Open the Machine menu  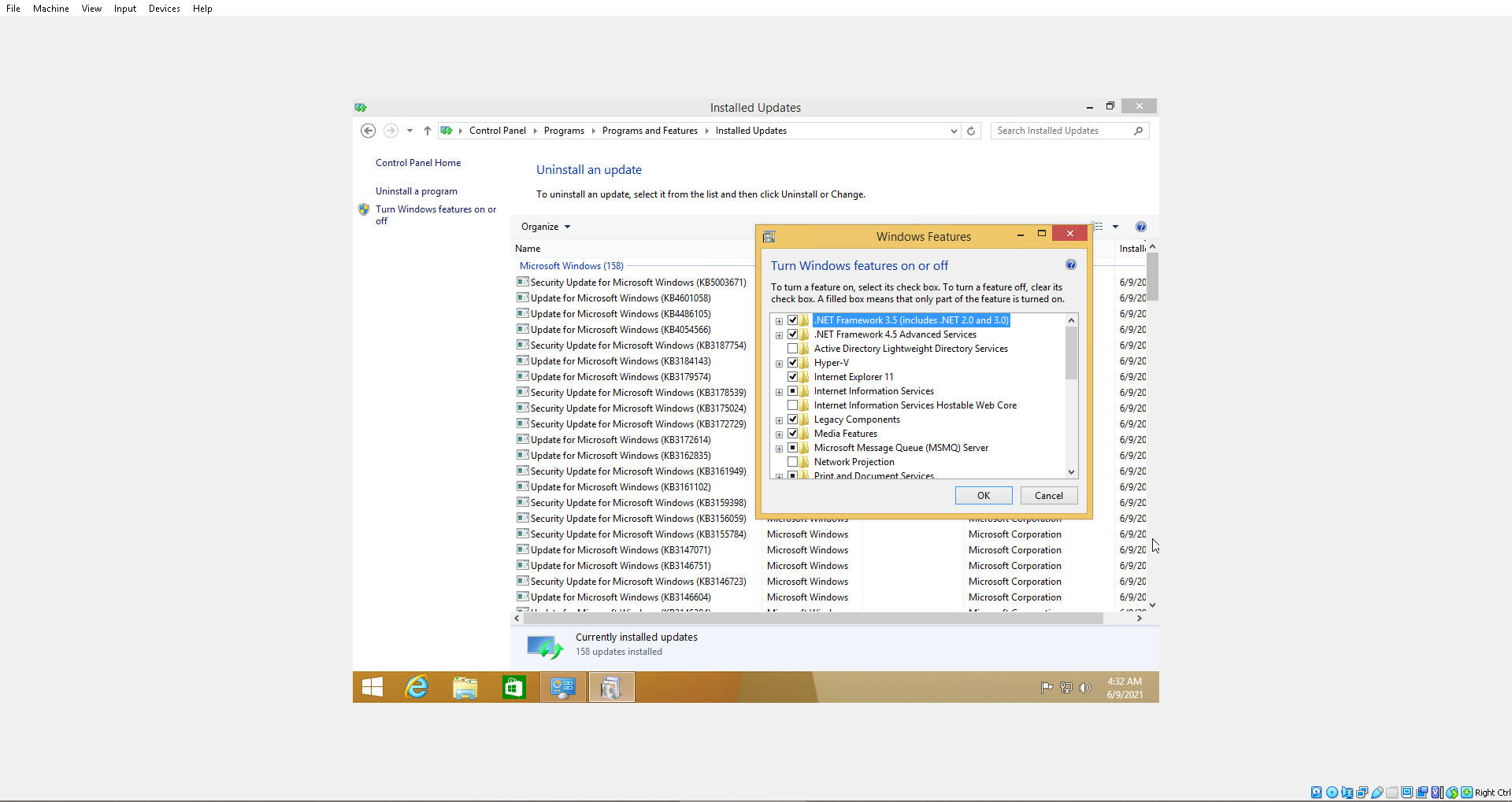click(51, 9)
